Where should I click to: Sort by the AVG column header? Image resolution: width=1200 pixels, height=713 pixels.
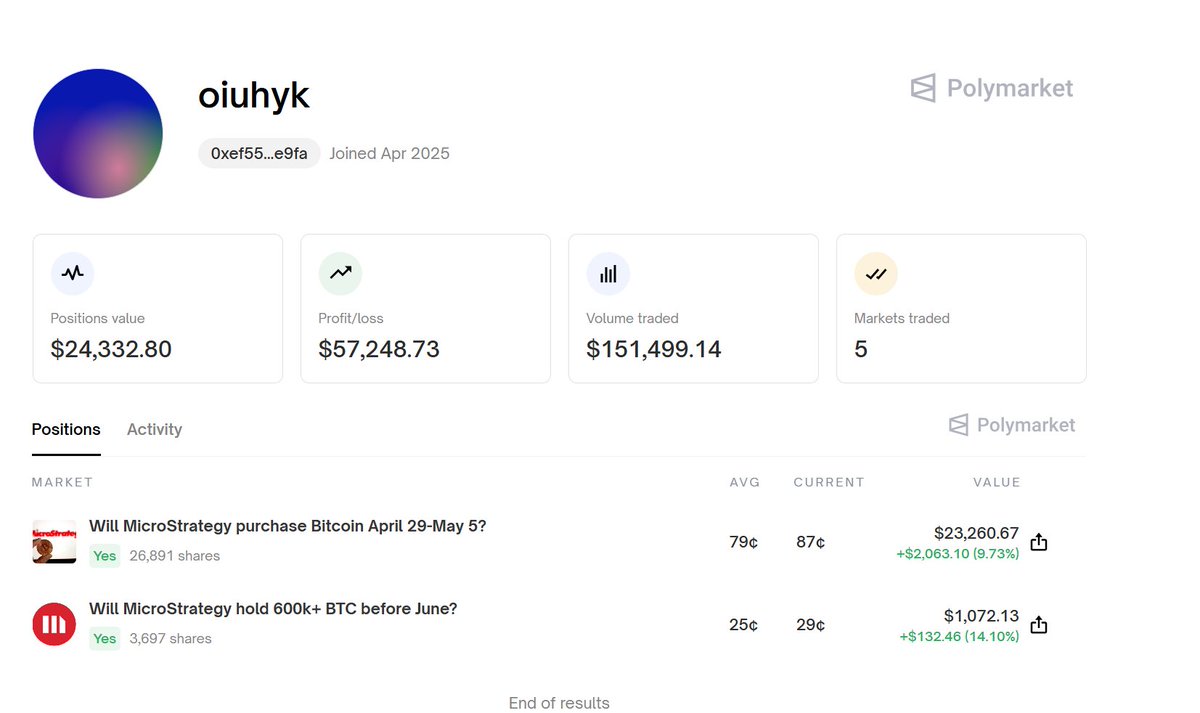745,482
